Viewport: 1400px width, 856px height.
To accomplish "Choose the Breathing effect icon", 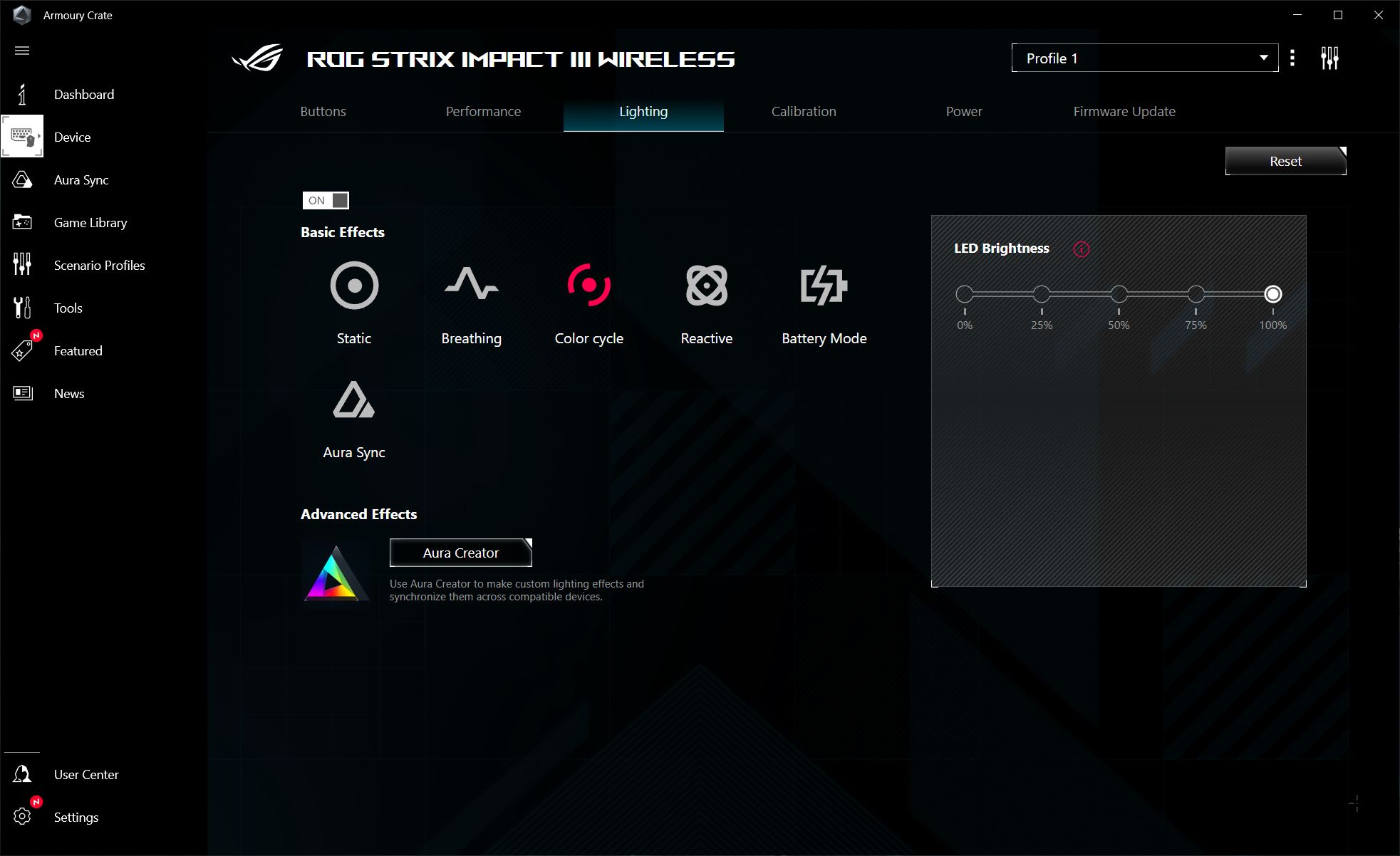I will tap(472, 283).
